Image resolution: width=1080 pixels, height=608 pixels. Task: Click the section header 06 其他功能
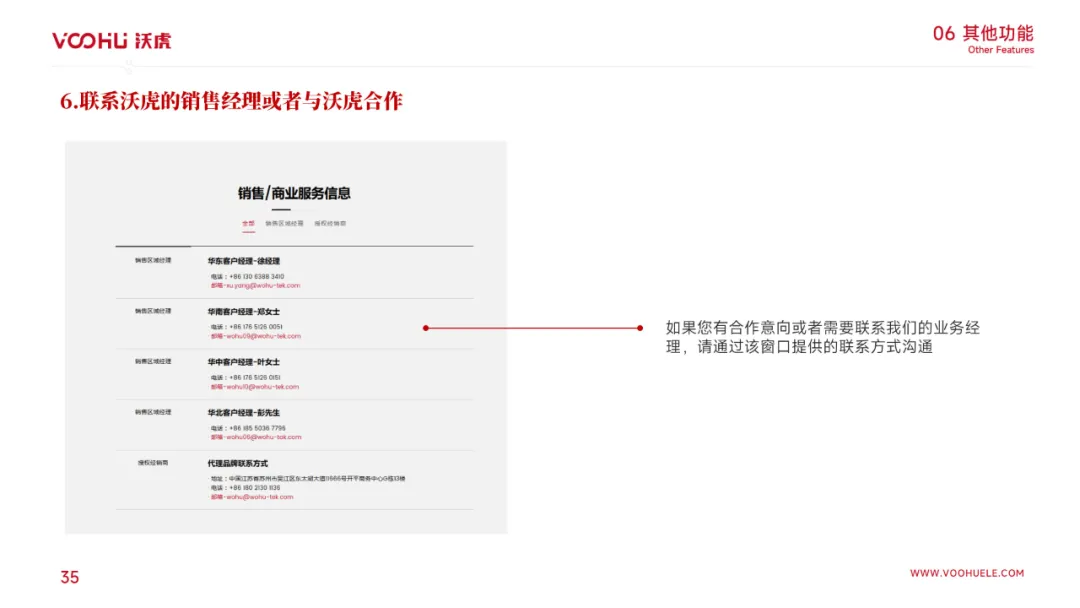pos(983,33)
